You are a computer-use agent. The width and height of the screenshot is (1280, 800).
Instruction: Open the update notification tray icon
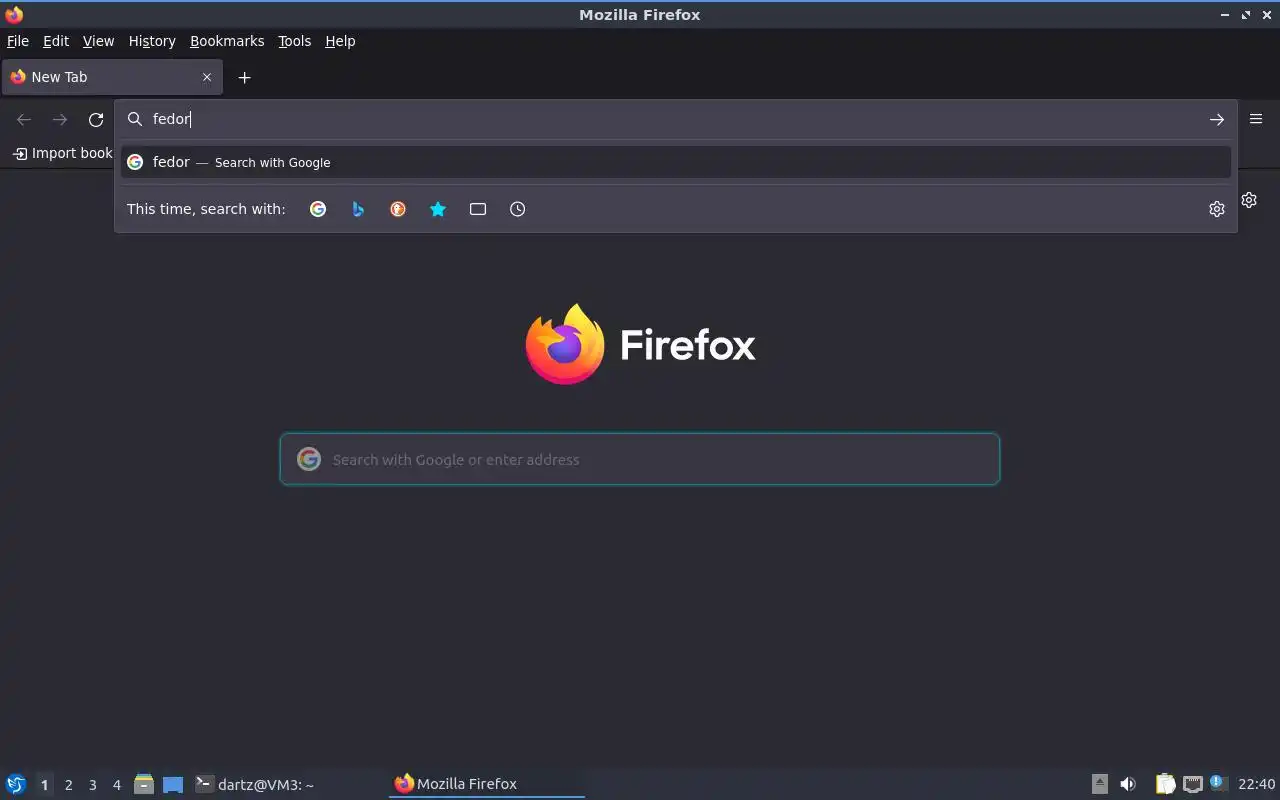click(x=1217, y=783)
